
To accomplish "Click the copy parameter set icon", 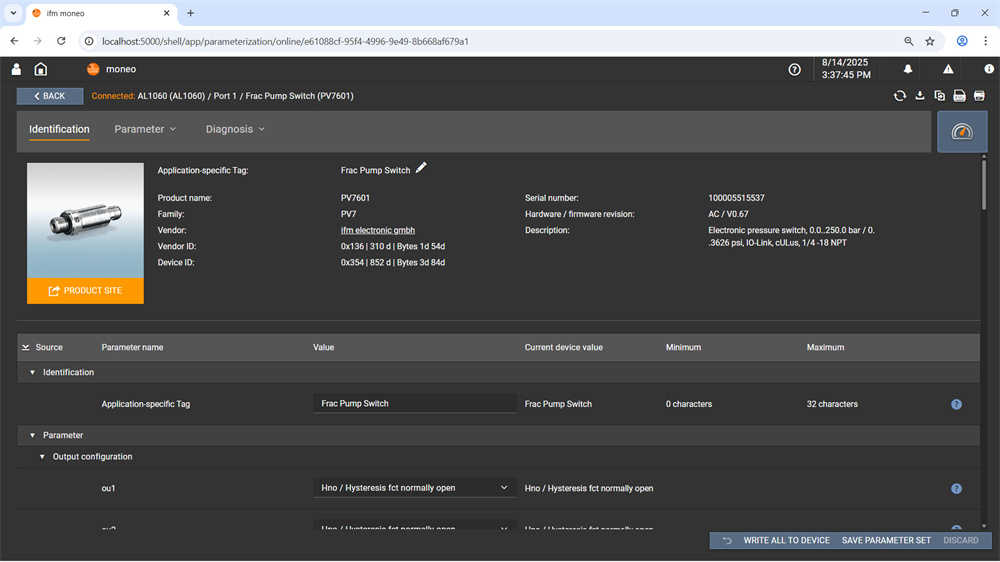I will click(x=939, y=96).
